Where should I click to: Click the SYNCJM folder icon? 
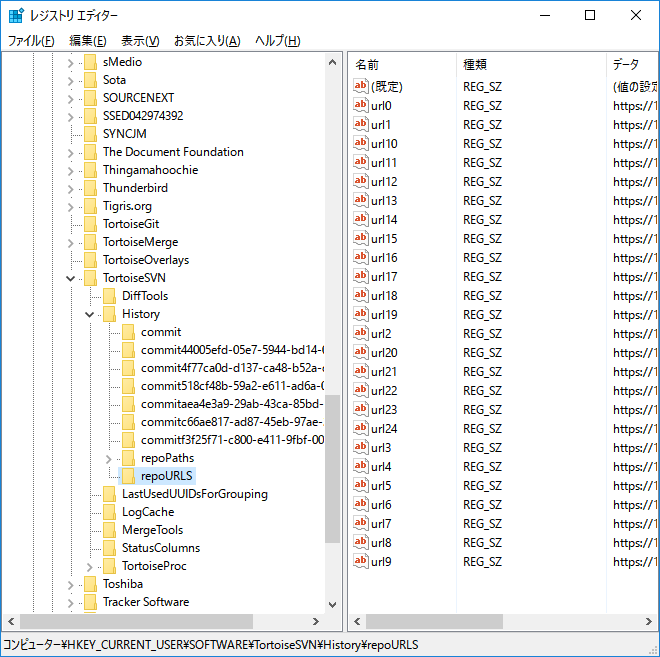pyautogui.click(x=90, y=134)
